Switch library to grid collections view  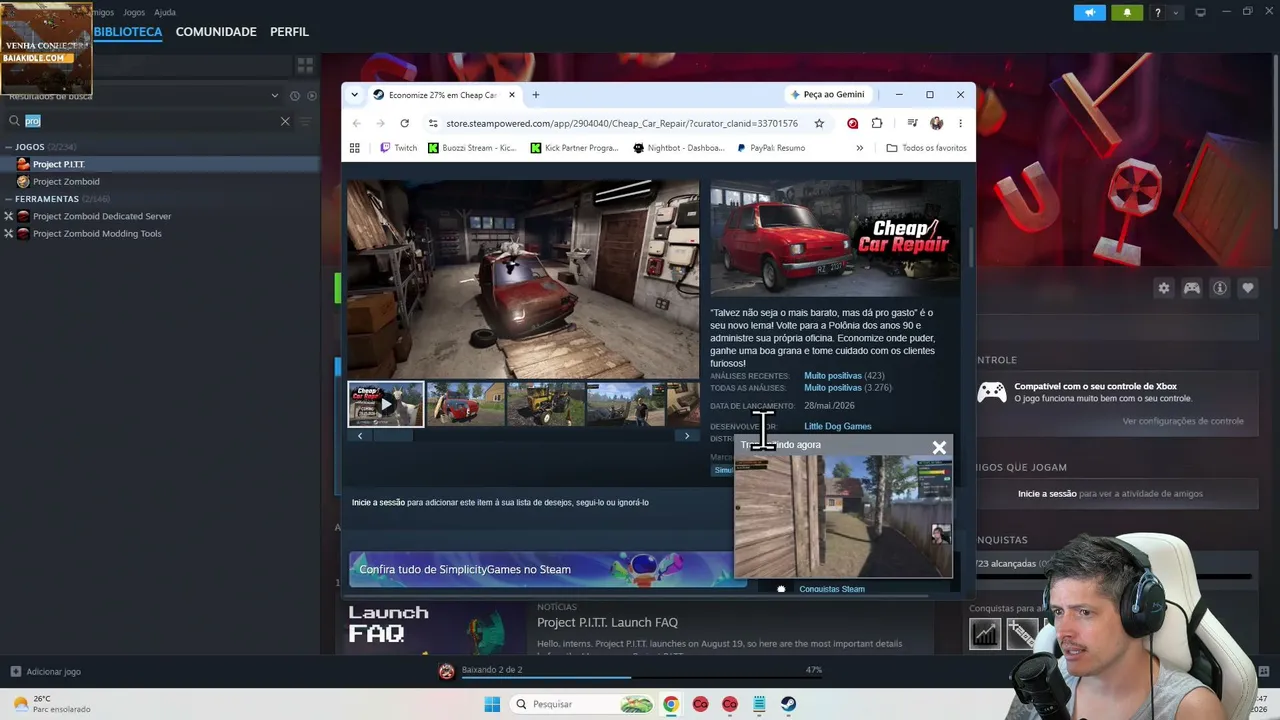pyautogui.click(x=305, y=65)
